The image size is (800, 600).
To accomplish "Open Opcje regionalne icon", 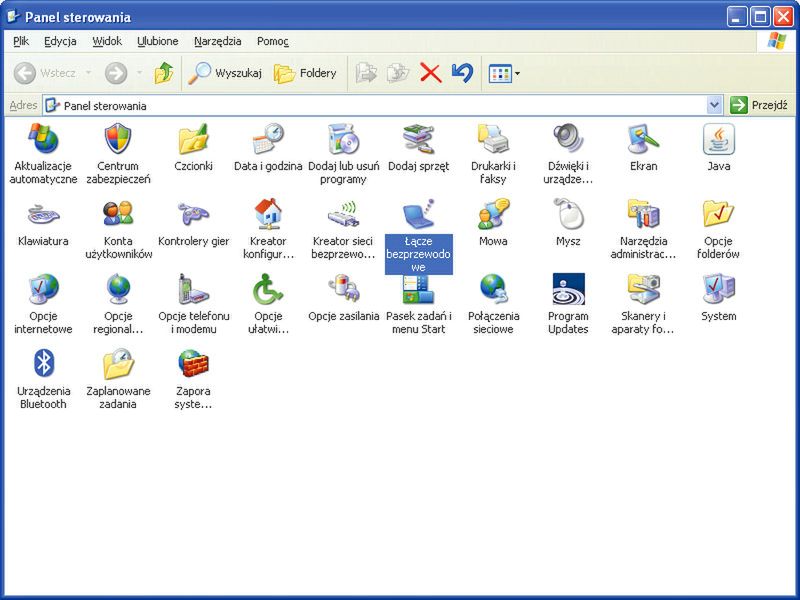I will [x=118, y=303].
